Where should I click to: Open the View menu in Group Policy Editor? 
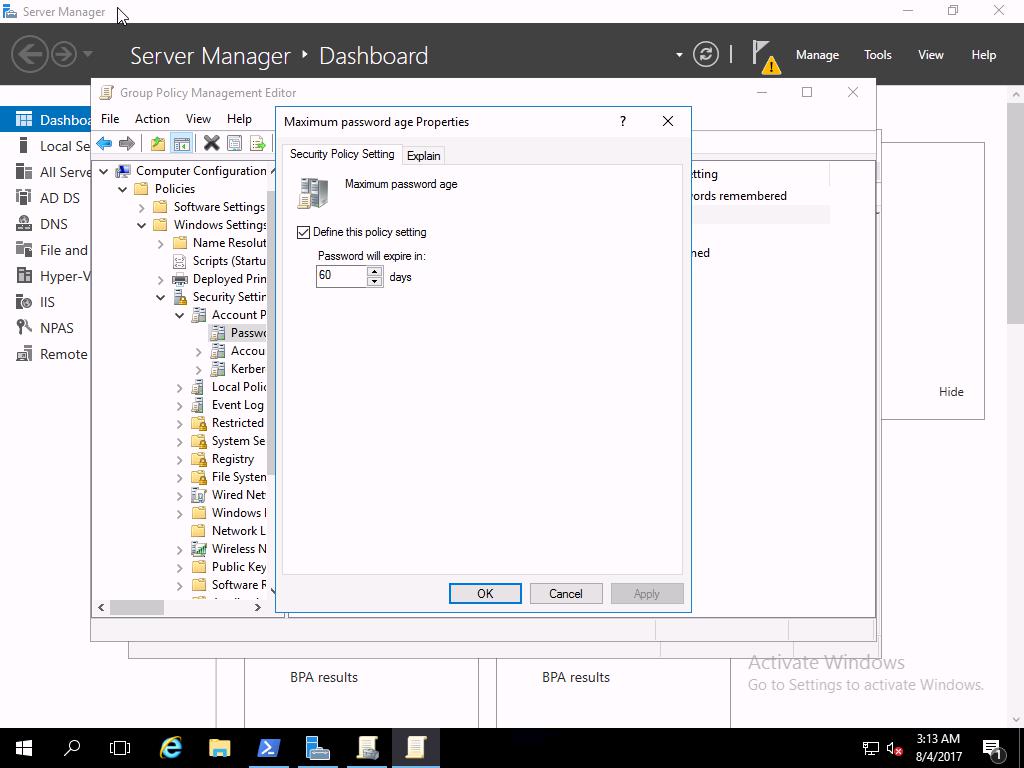pos(198,119)
